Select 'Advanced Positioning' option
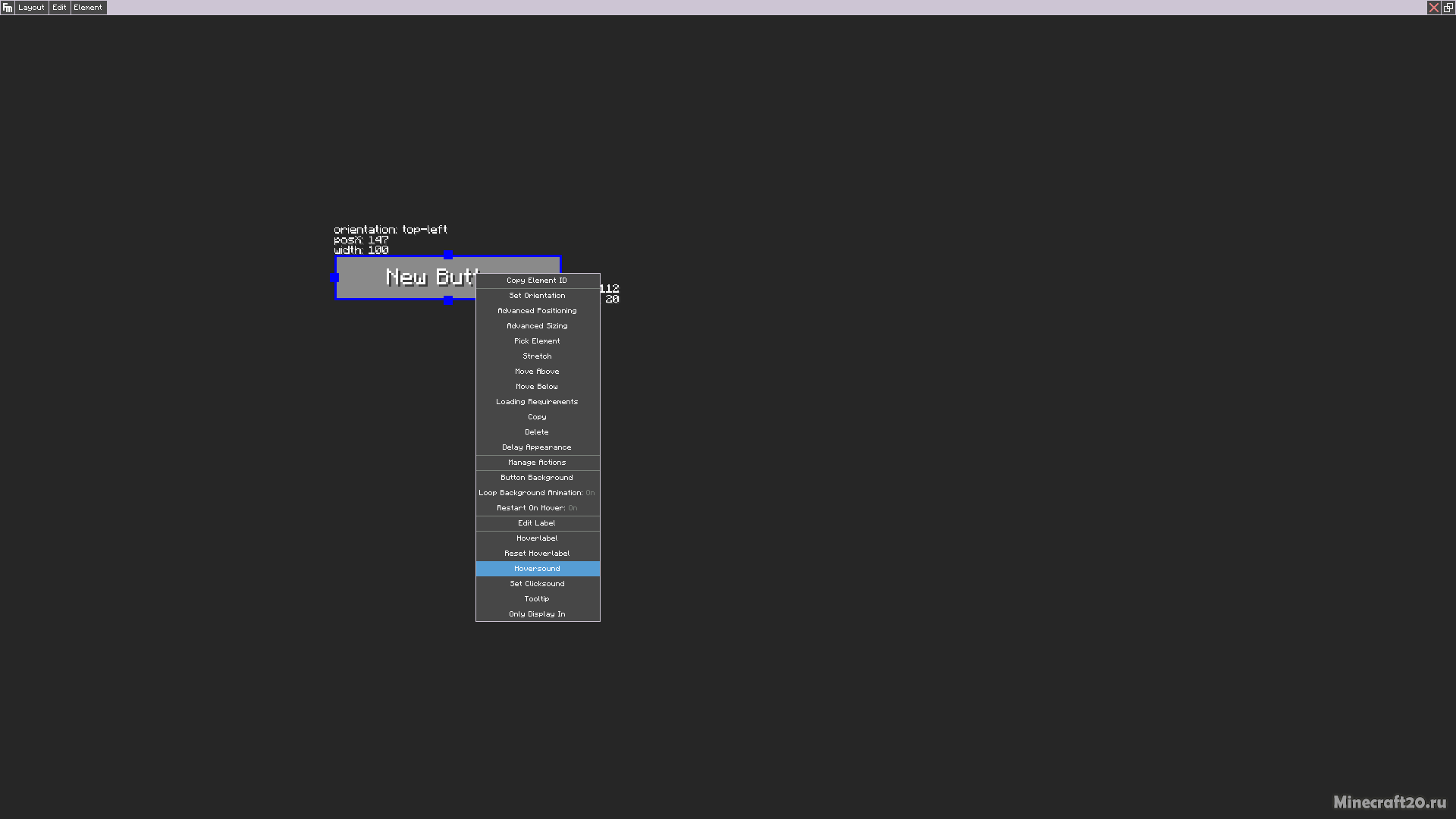1456x819 pixels. (x=537, y=310)
